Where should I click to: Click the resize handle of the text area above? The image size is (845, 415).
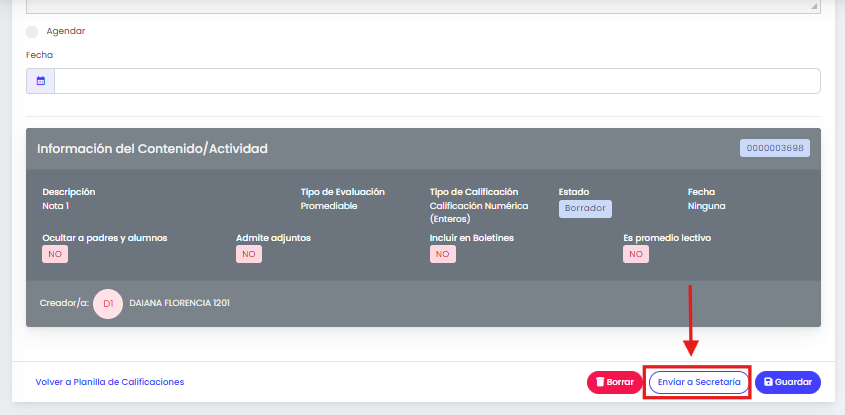coord(814,6)
